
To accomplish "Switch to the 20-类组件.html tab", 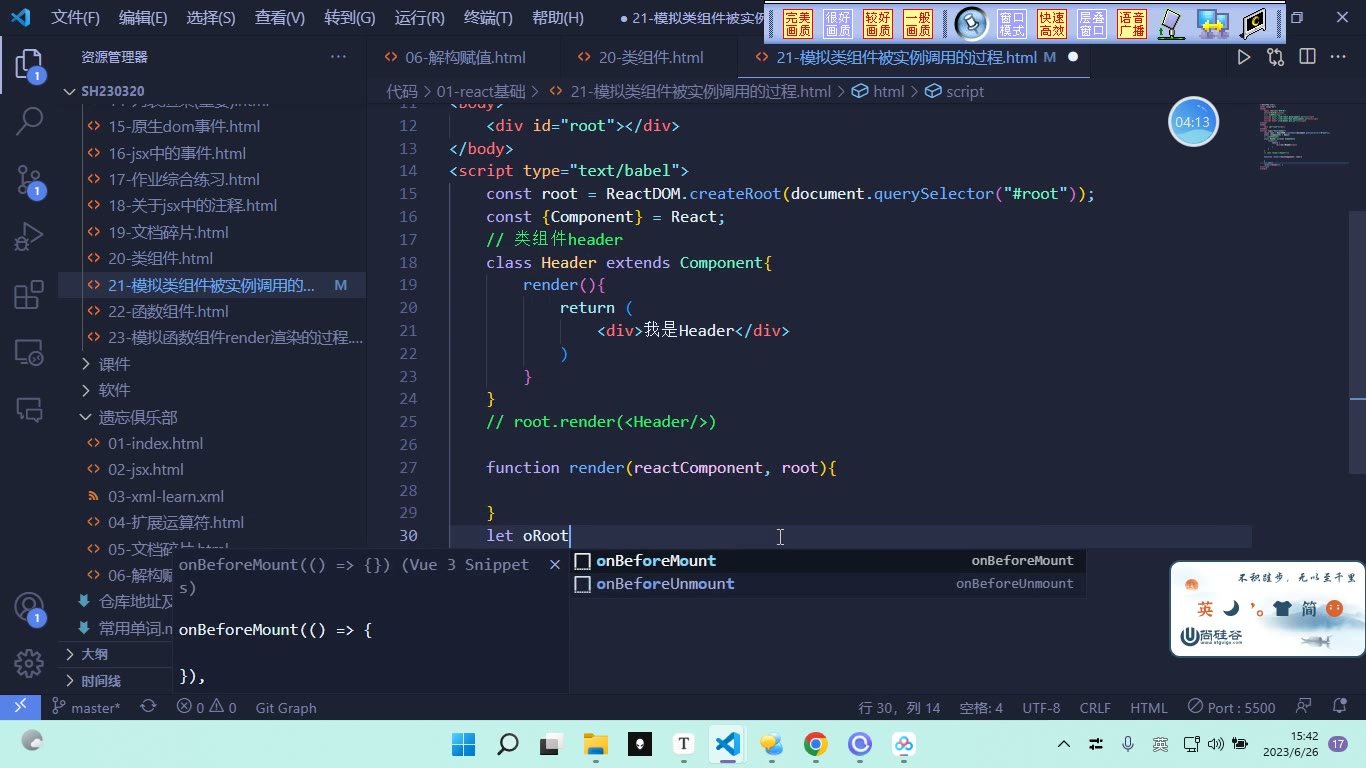I will tap(651, 57).
